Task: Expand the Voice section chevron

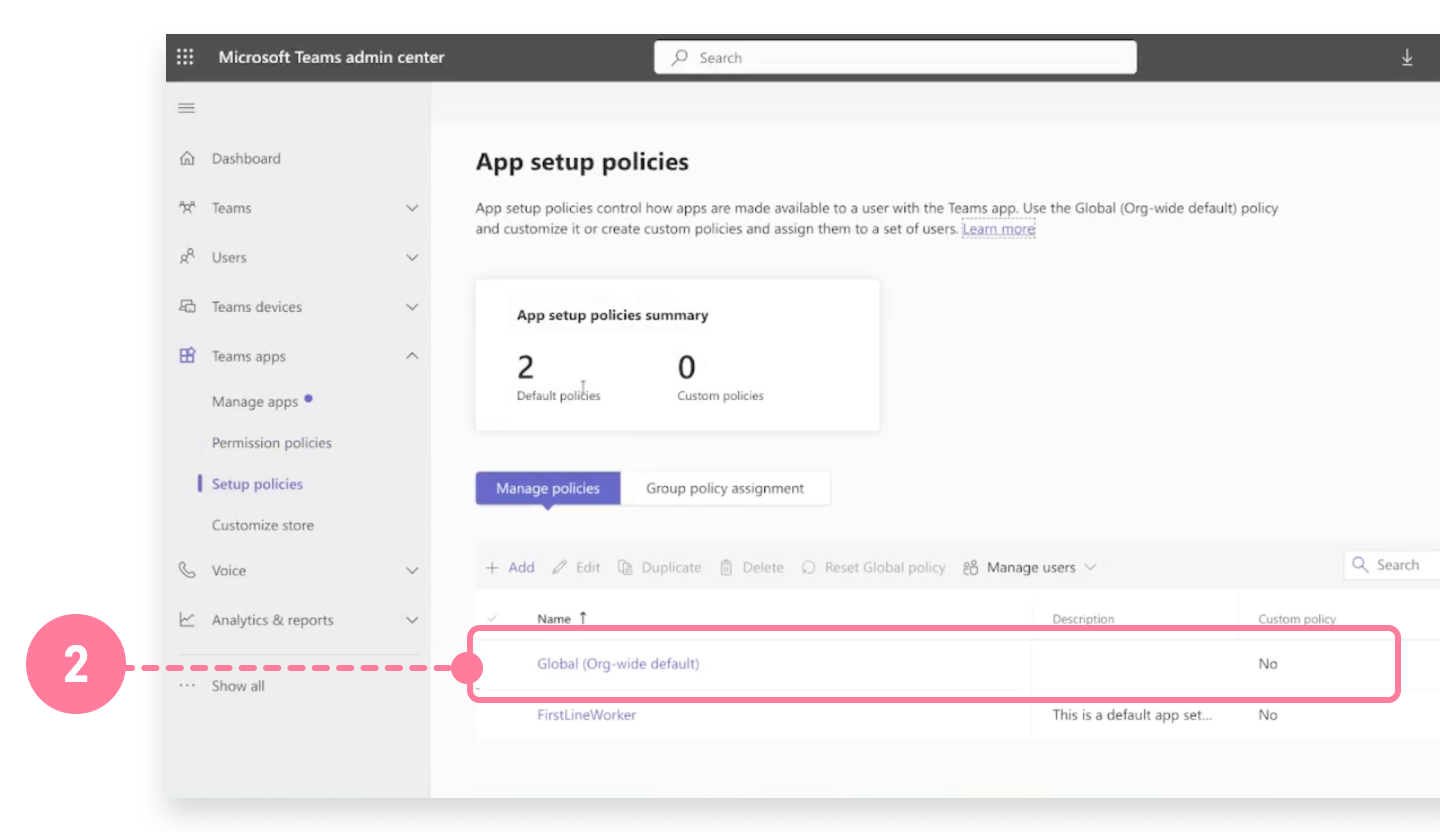Action: (x=412, y=570)
